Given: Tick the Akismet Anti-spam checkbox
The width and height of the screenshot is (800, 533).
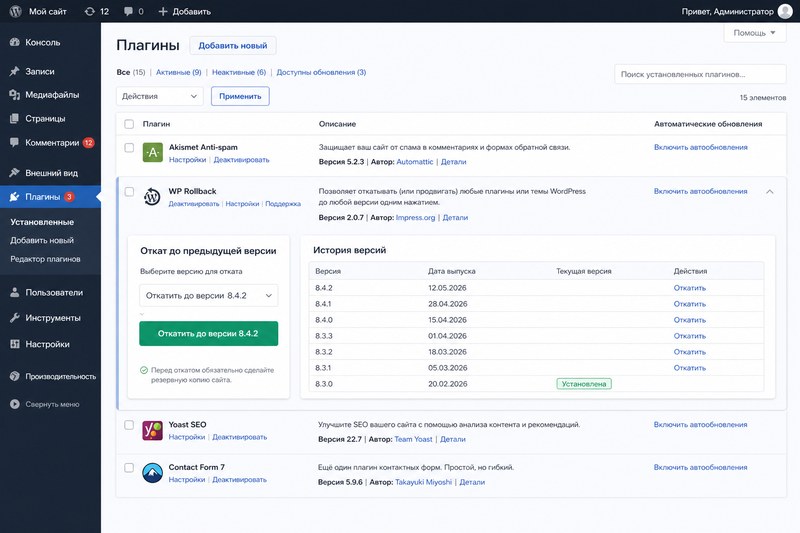Looking at the screenshot, I should (x=129, y=147).
